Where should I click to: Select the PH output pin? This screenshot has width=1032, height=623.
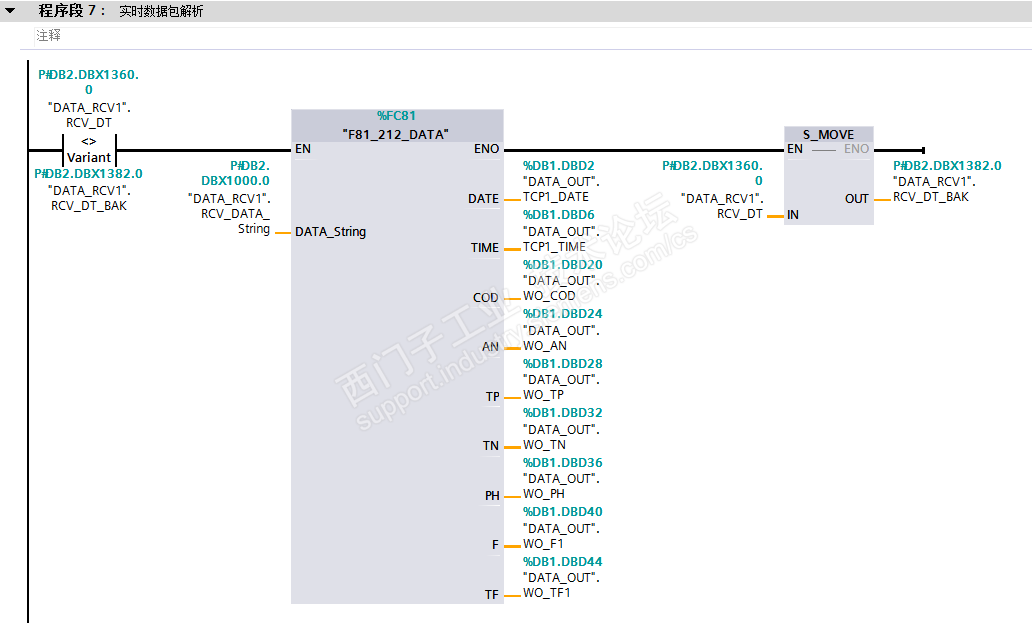click(492, 496)
